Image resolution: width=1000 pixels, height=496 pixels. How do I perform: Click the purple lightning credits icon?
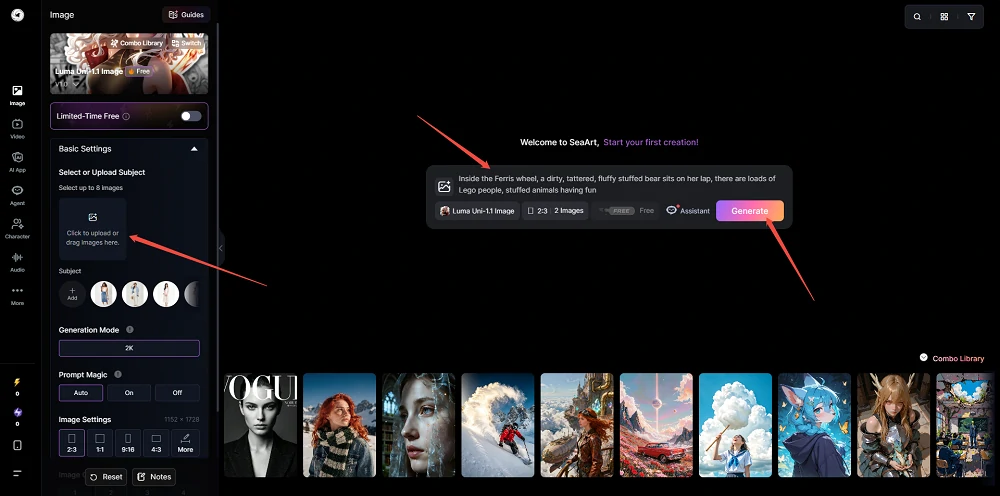point(17,412)
